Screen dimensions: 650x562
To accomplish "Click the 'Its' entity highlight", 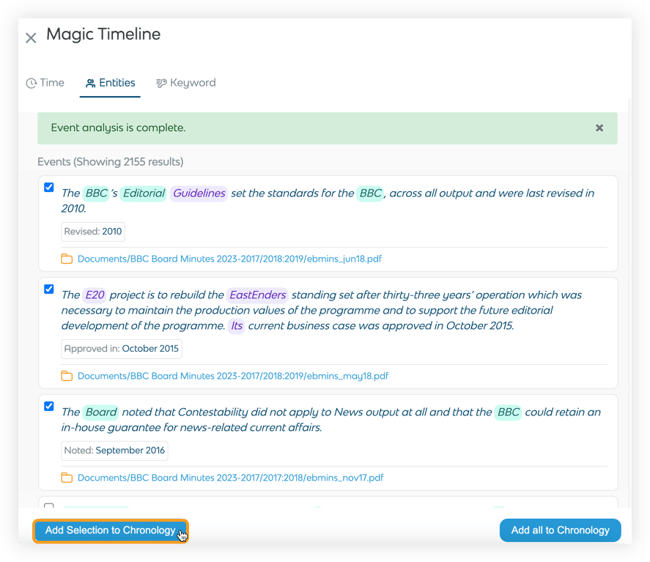I will [x=236, y=326].
